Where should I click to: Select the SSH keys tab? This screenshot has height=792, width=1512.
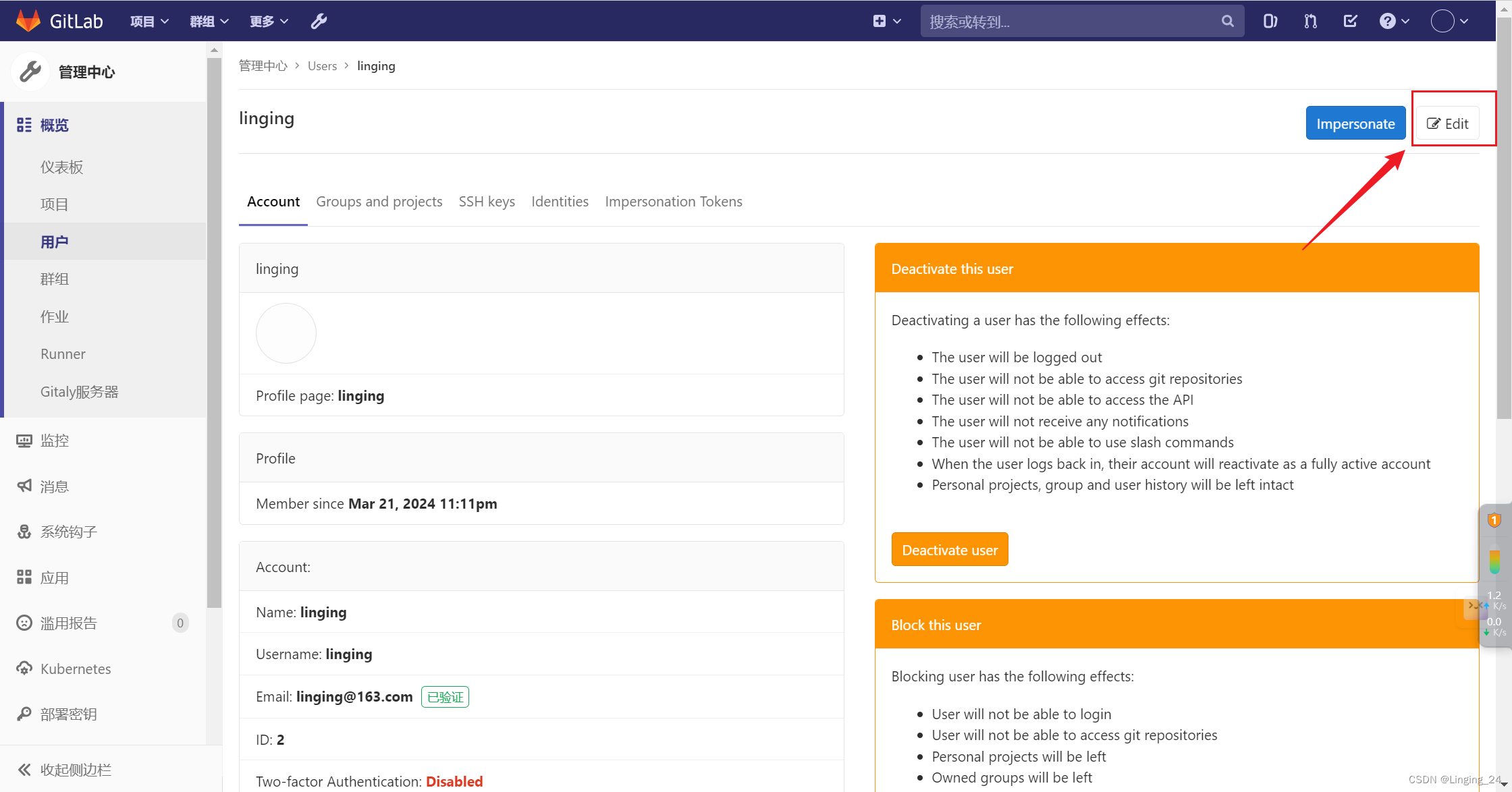click(487, 201)
